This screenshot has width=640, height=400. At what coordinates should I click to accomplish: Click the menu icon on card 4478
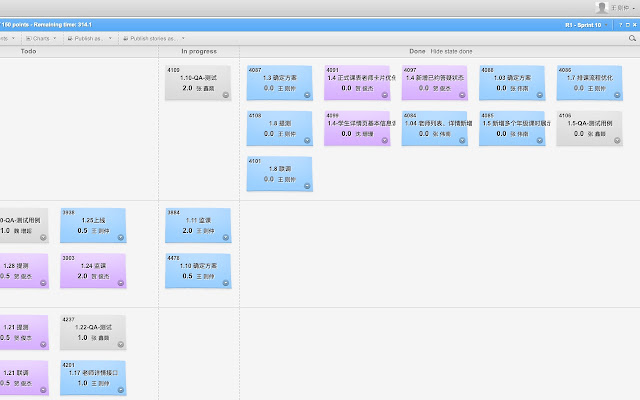click(x=225, y=283)
